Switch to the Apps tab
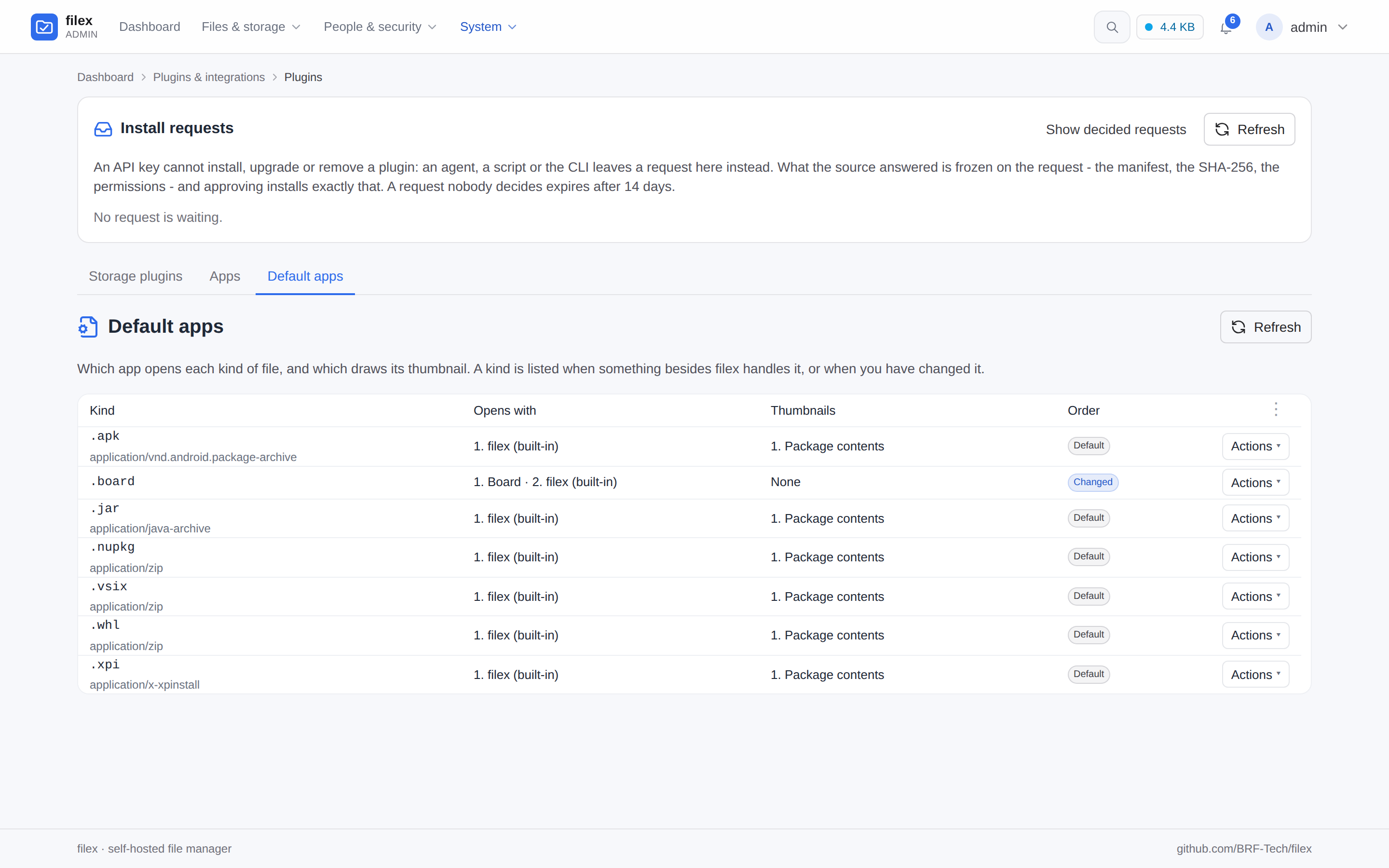 click(x=225, y=276)
